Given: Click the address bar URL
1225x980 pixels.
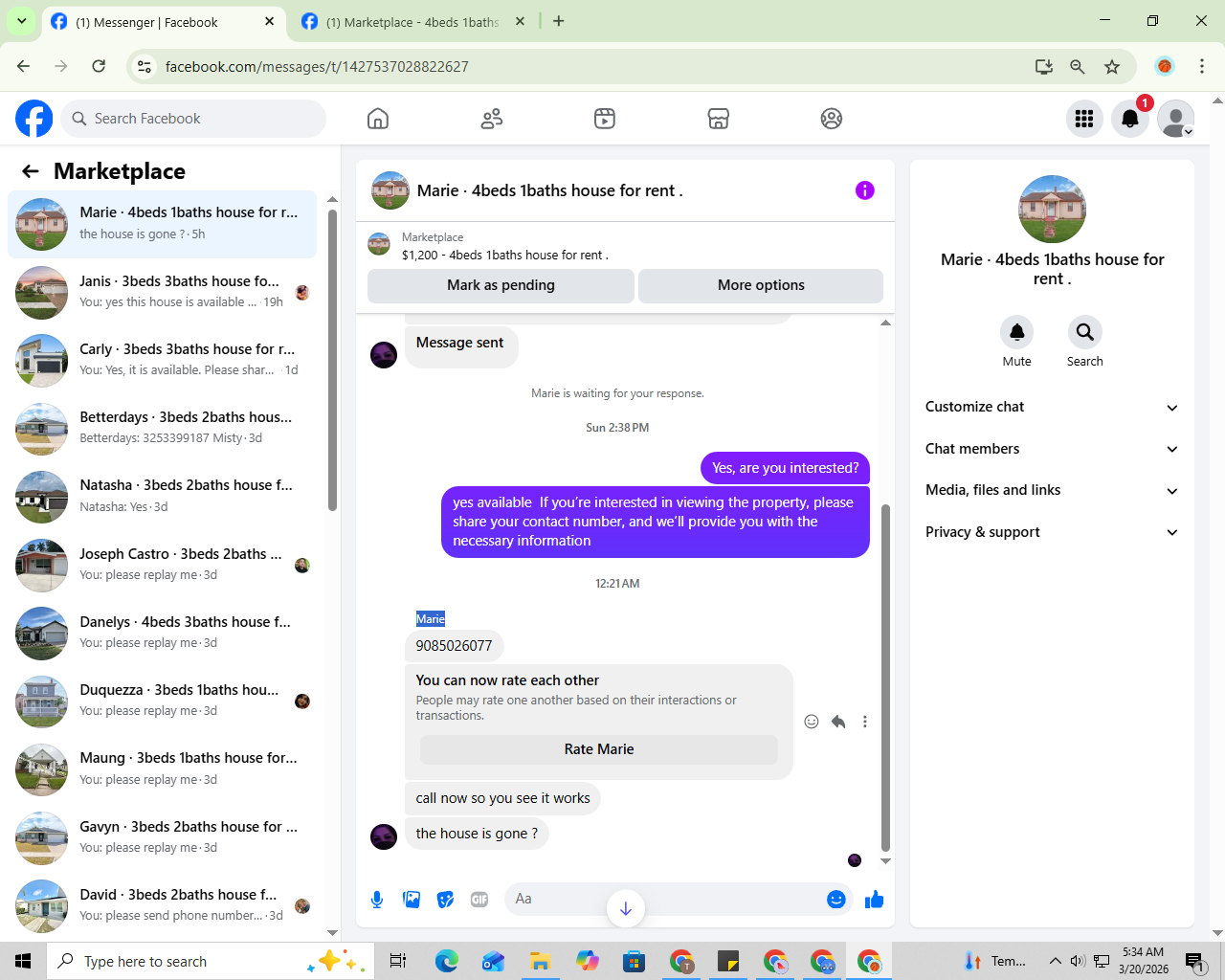Looking at the screenshot, I should click(x=317, y=67).
